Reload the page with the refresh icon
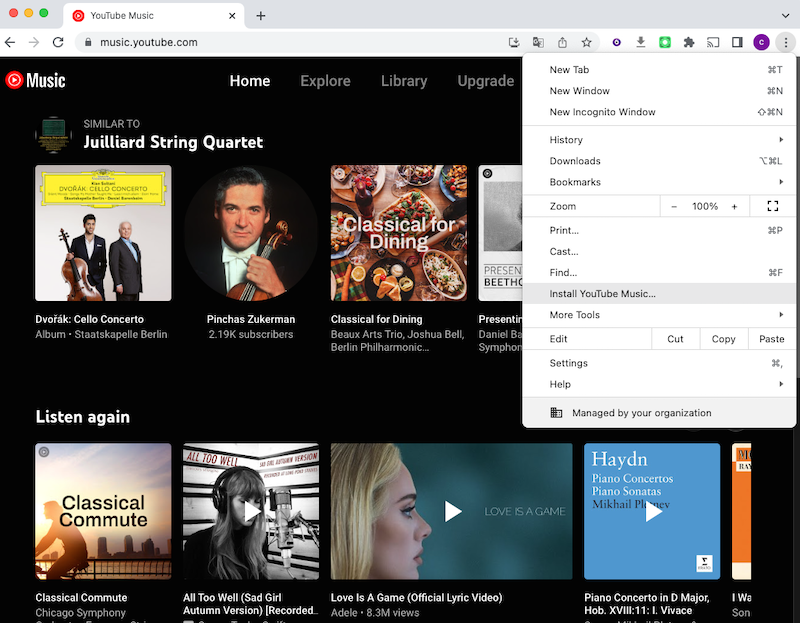 pyautogui.click(x=58, y=43)
